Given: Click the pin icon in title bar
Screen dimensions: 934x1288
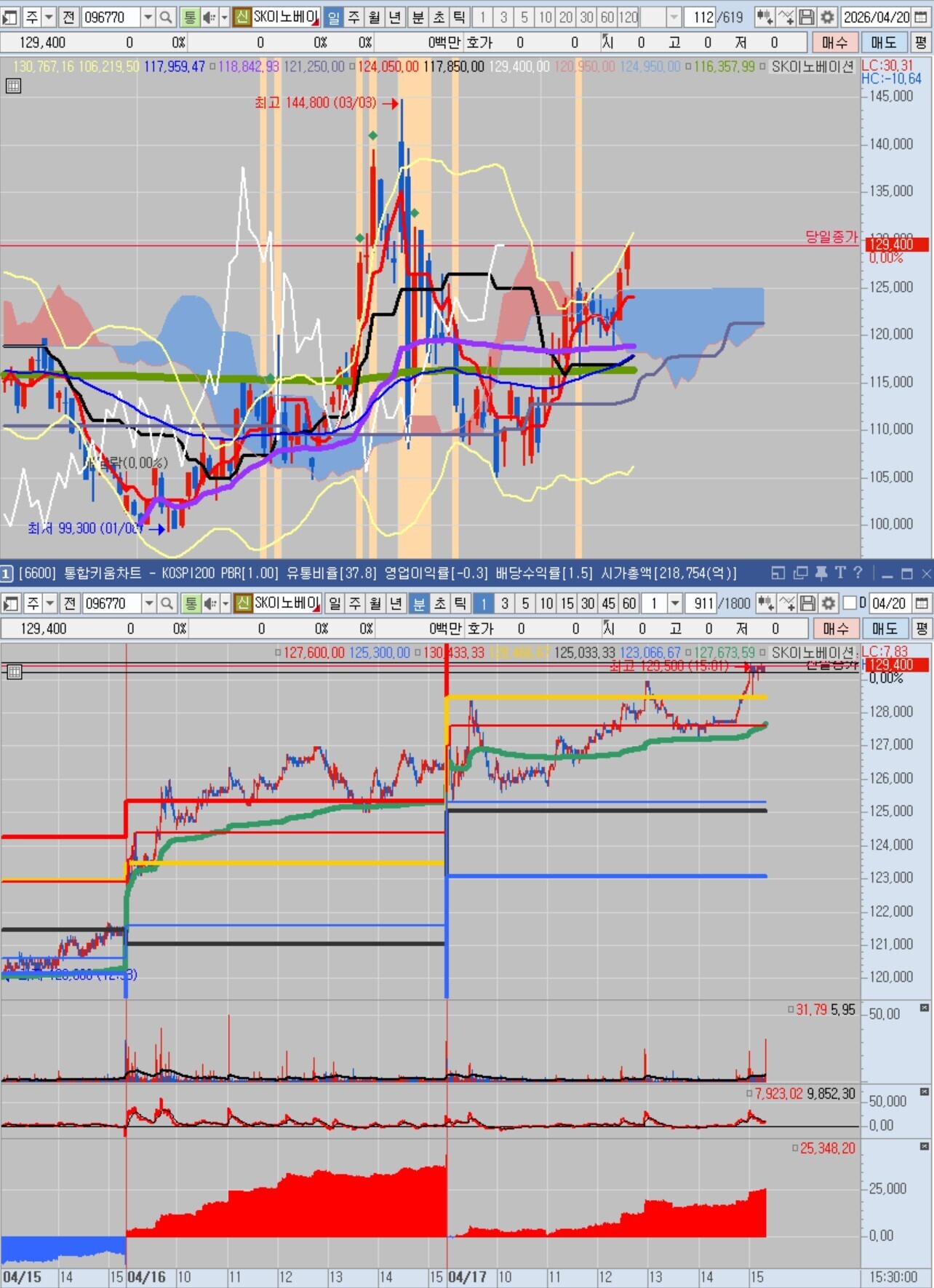Looking at the screenshot, I should [821, 573].
